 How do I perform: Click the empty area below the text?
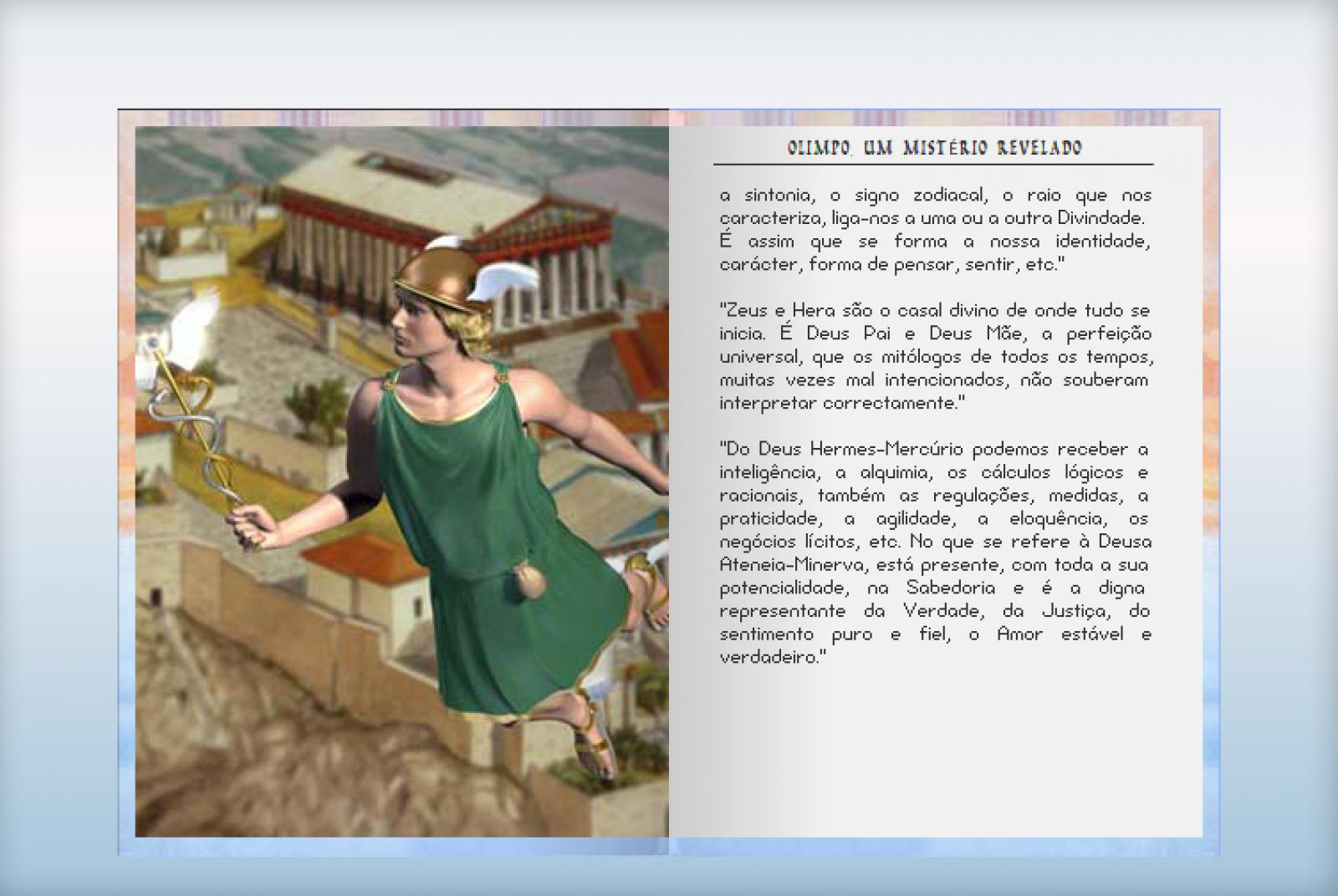(x=935, y=752)
